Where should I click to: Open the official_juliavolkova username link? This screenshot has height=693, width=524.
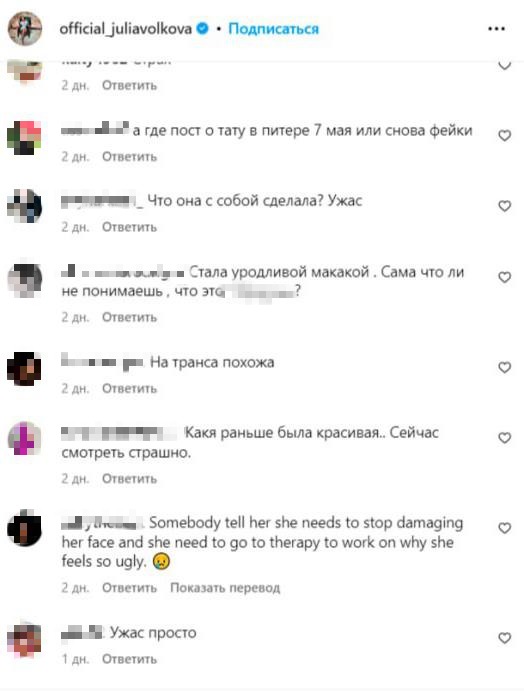[x=126, y=29]
